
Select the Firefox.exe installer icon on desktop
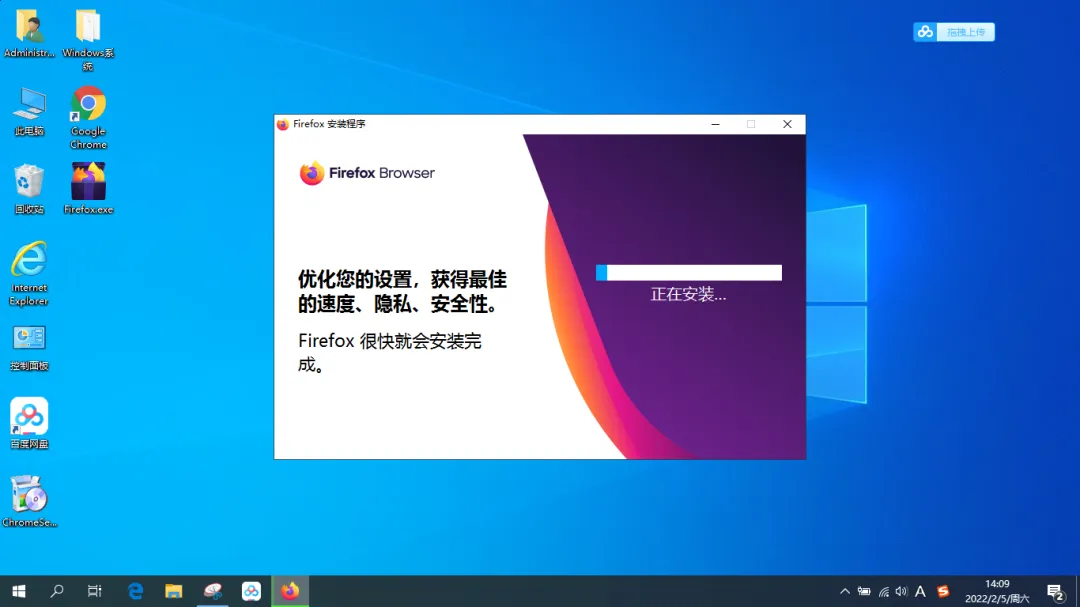pyautogui.click(x=88, y=183)
